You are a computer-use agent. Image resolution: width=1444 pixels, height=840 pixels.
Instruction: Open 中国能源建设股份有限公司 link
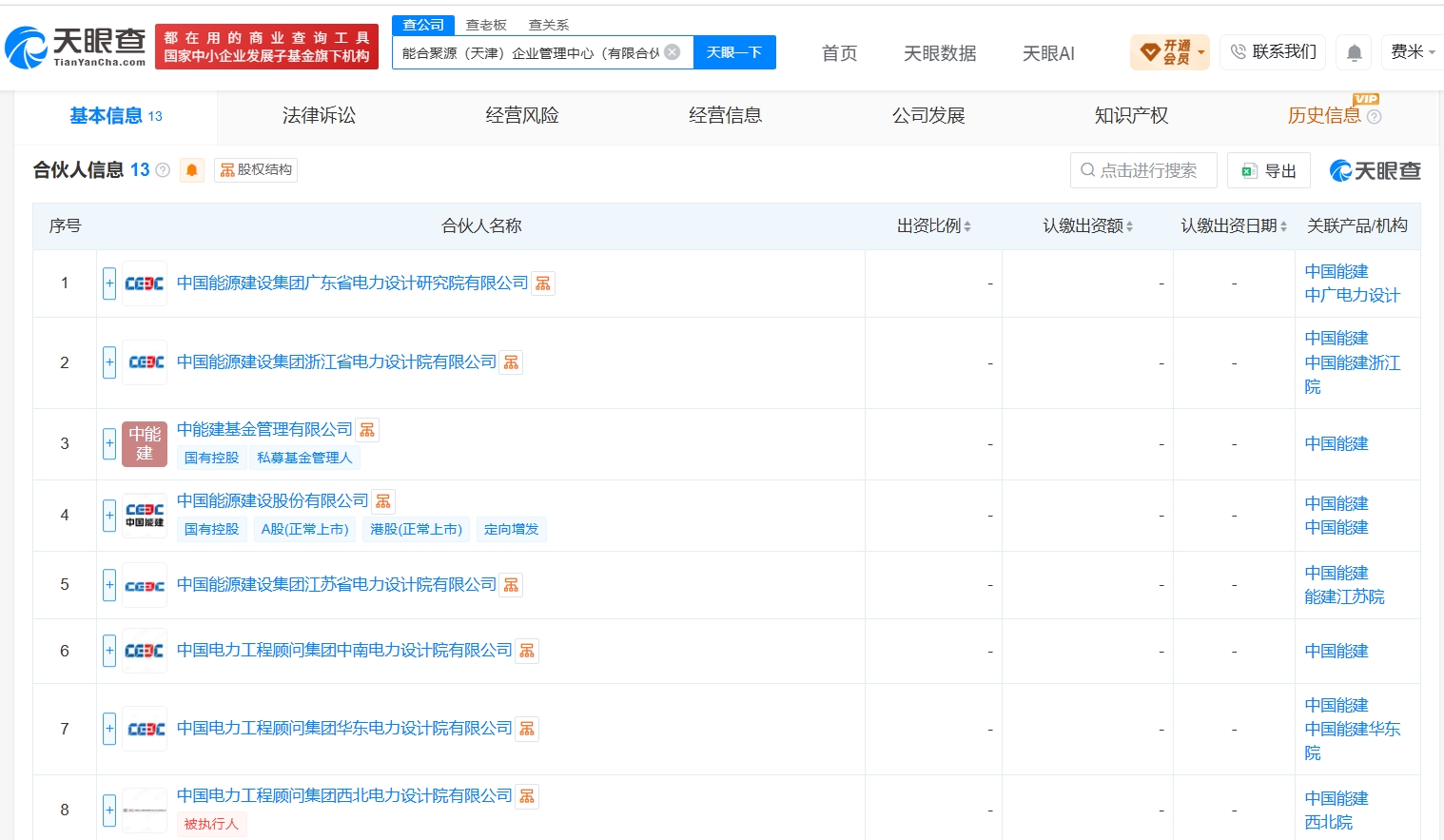tap(273, 501)
